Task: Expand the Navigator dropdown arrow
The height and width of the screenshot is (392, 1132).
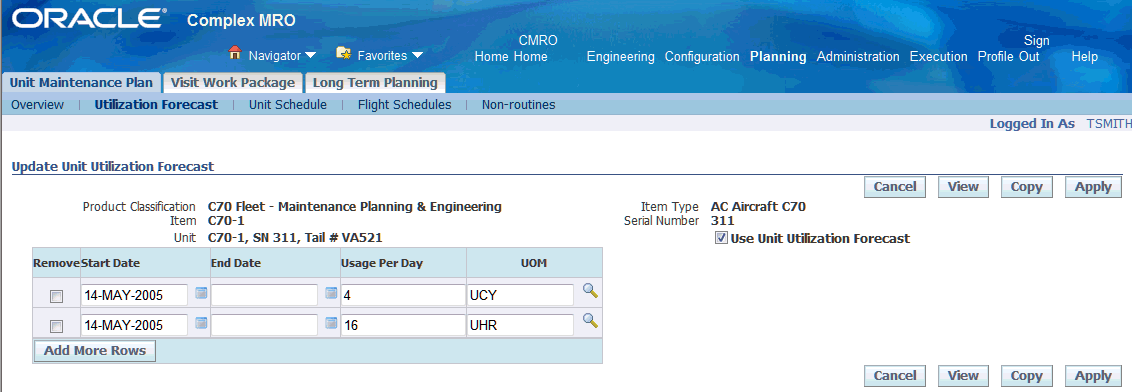Action: click(x=310, y=56)
